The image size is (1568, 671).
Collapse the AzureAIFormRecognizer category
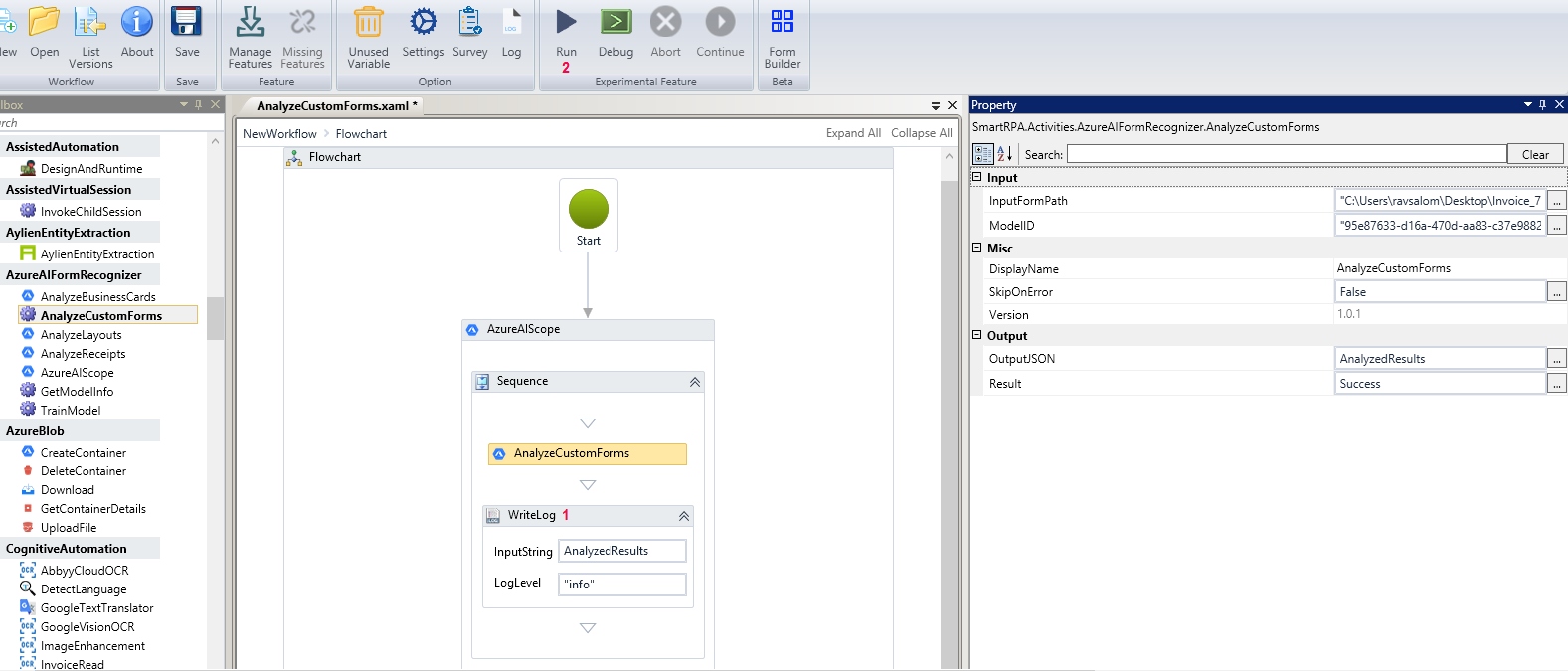[80, 275]
